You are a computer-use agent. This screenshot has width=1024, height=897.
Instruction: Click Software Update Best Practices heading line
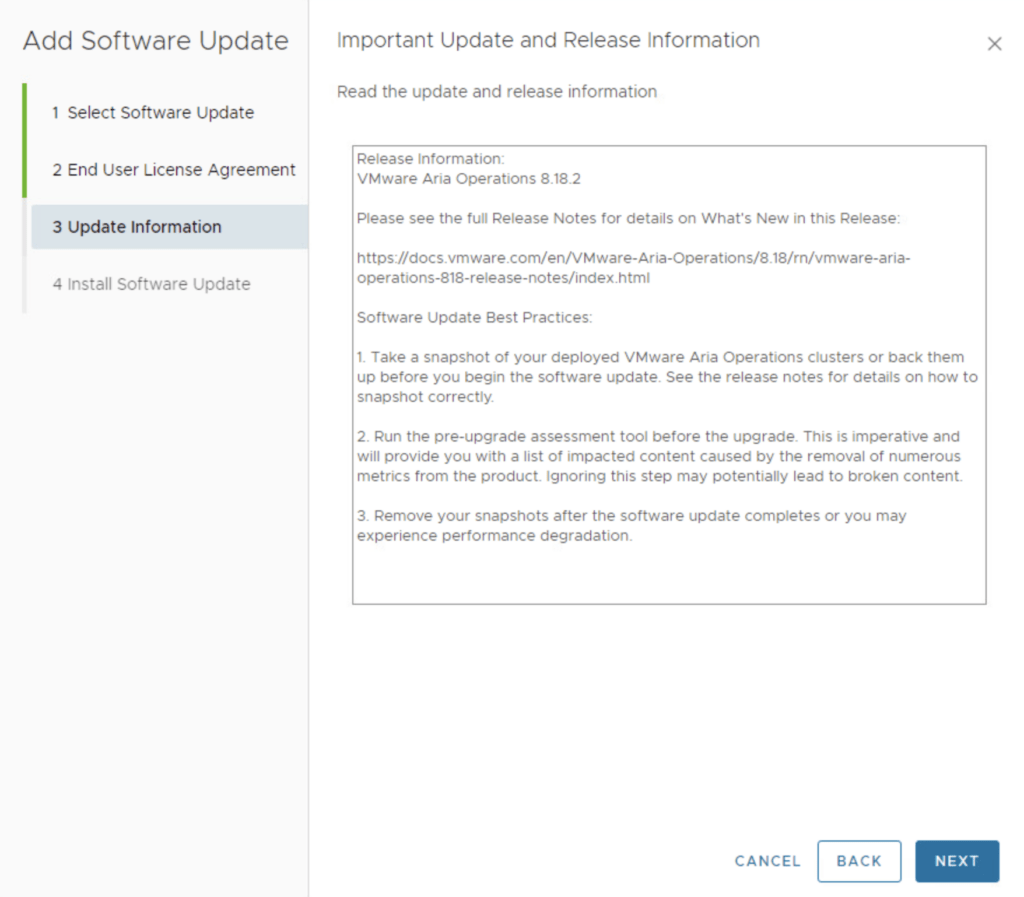(474, 318)
